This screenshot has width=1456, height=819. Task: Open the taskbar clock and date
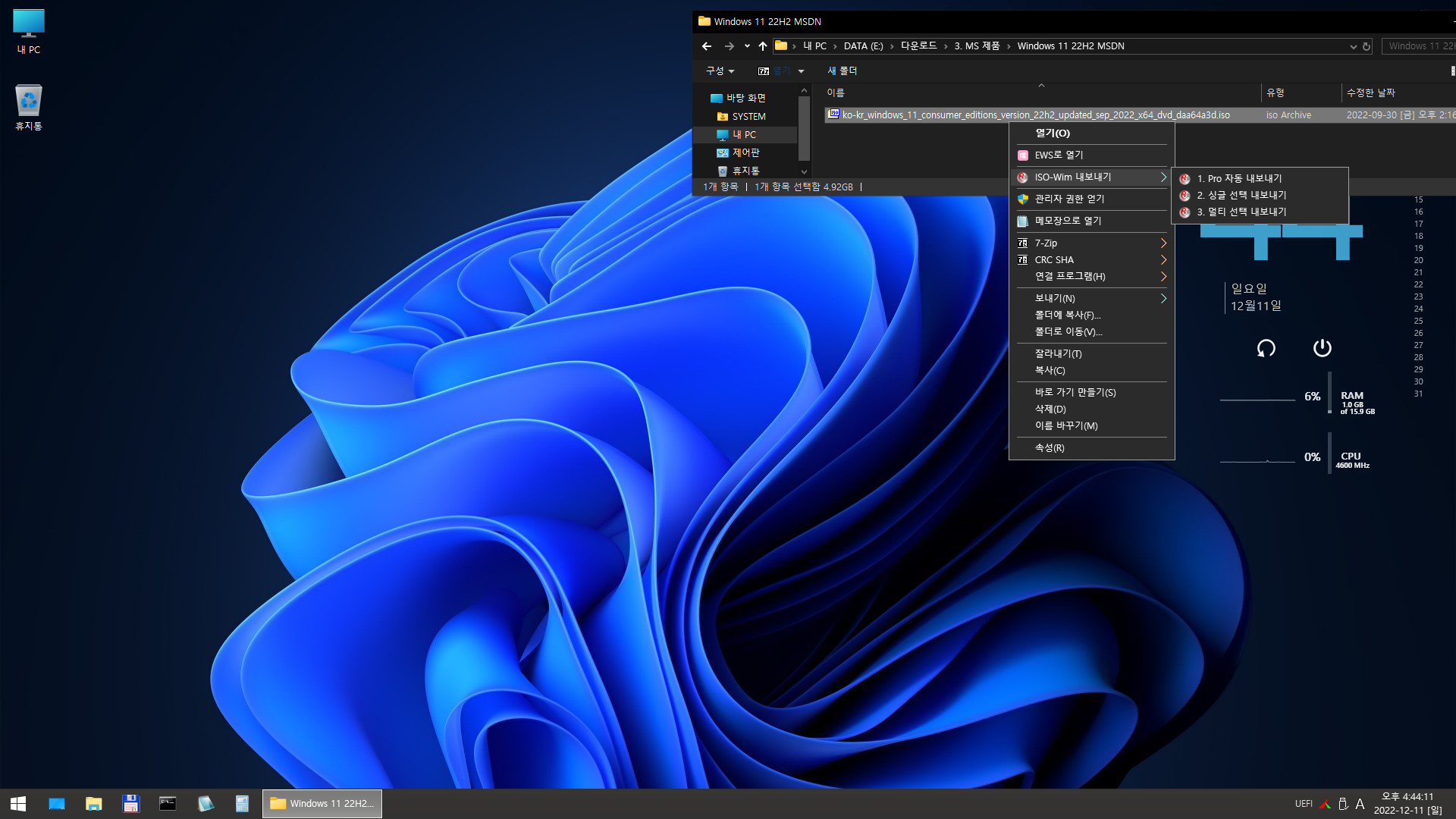(1408, 804)
